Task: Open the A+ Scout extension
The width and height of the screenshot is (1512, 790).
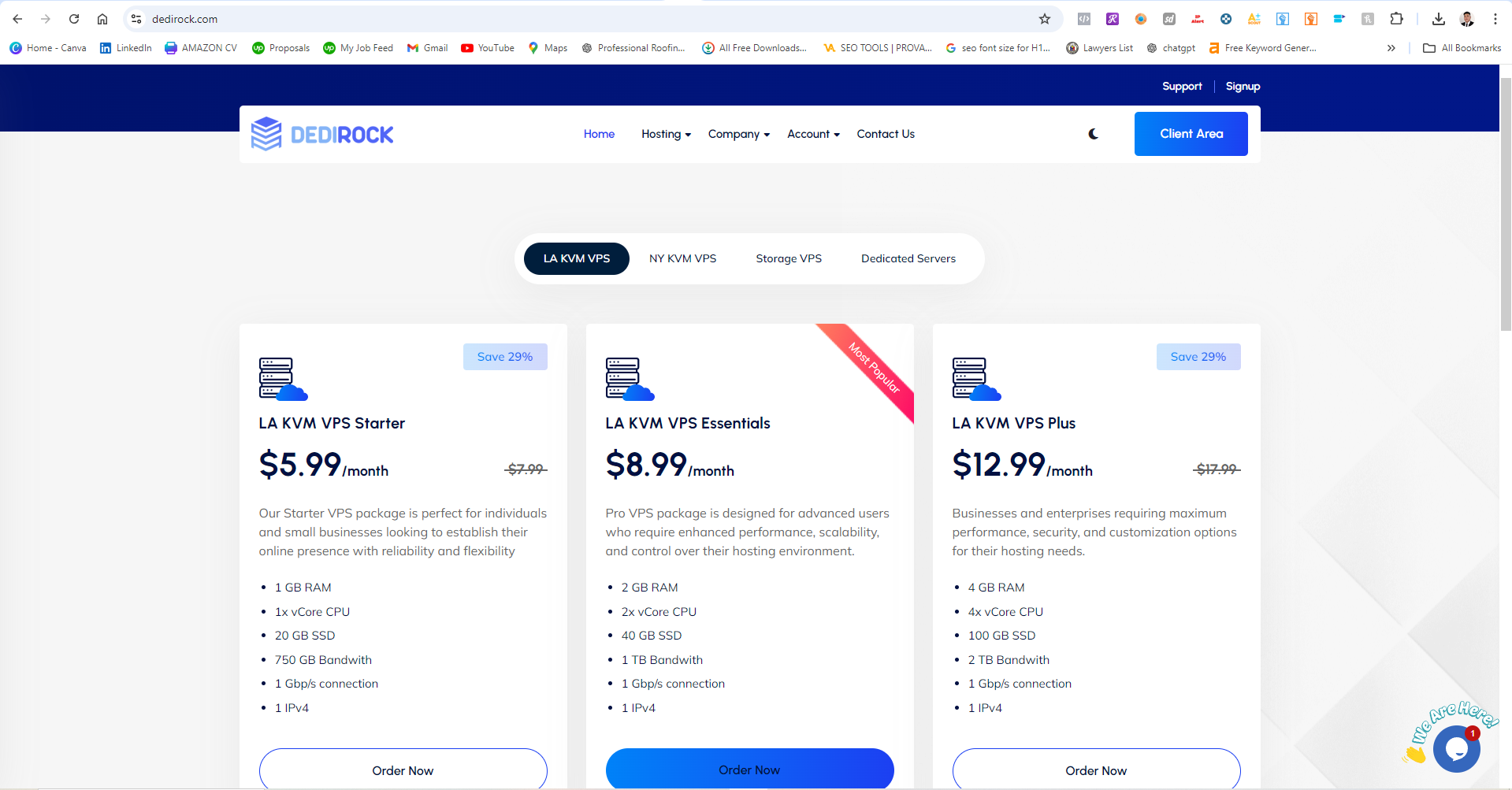Action: (1254, 19)
